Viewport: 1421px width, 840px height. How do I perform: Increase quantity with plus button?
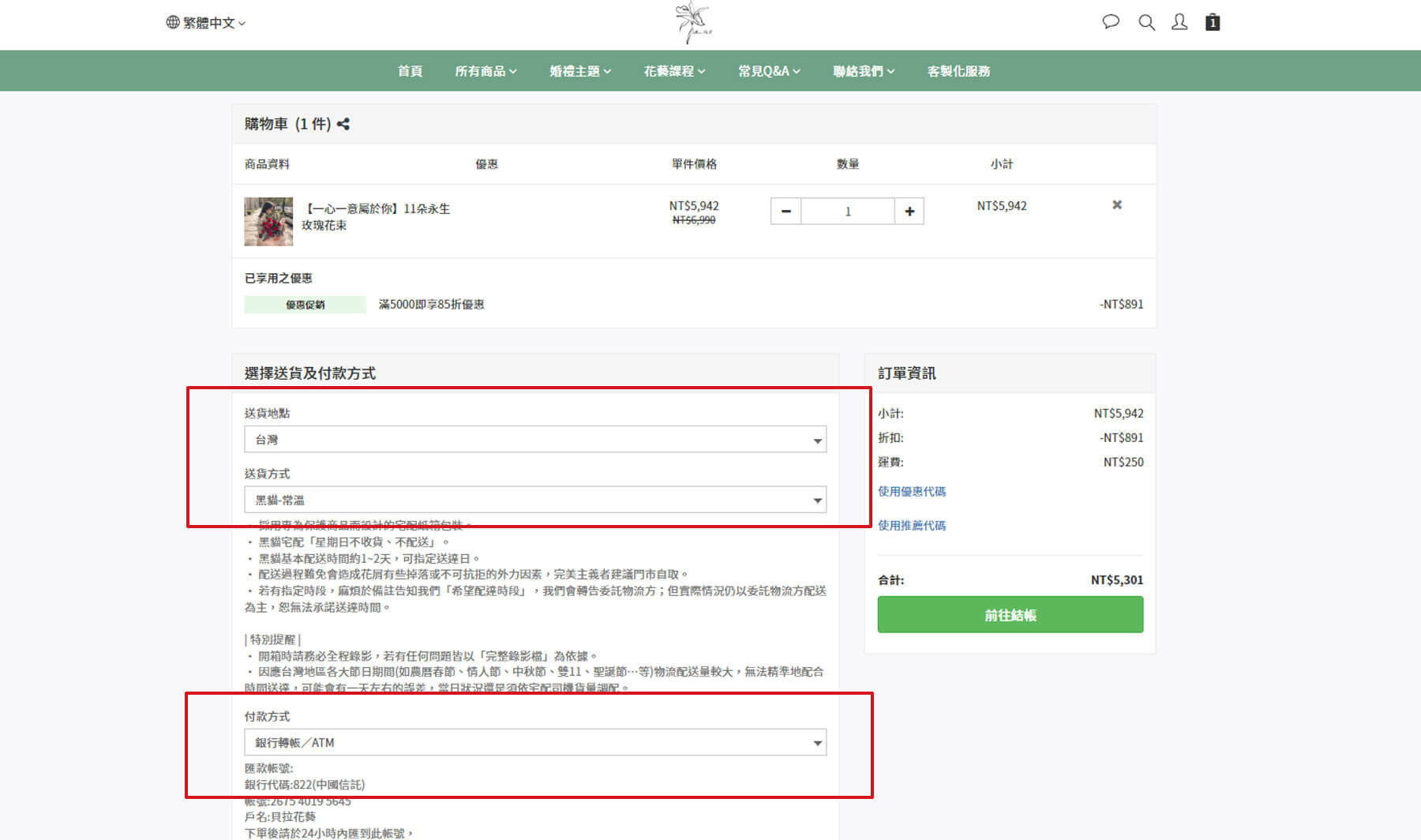(909, 212)
